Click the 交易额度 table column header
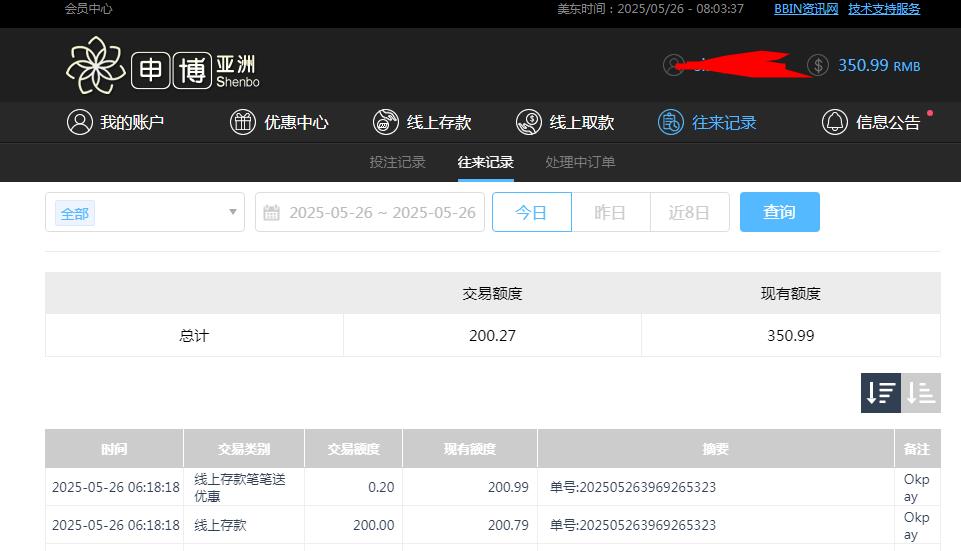The width and height of the screenshot is (961, 551). tap(354, 449)
